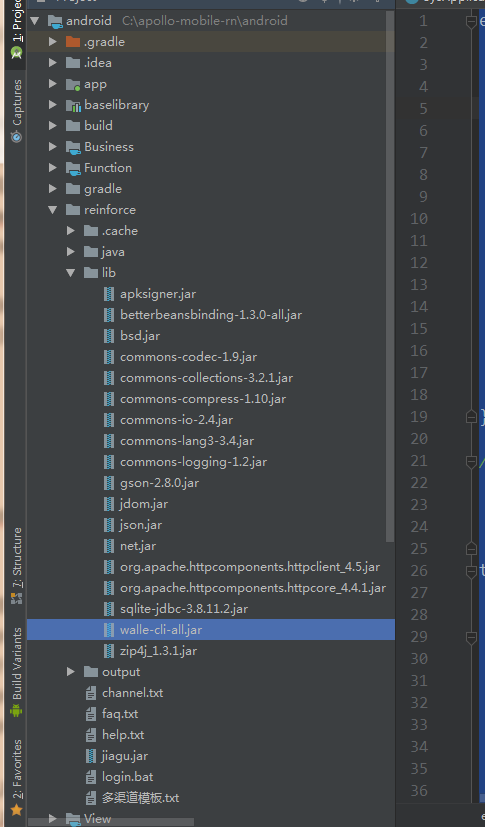The height and width of the screenshot is (827, 485).
Task: Click the Business module folder icon
Action: tap(73, 147)
